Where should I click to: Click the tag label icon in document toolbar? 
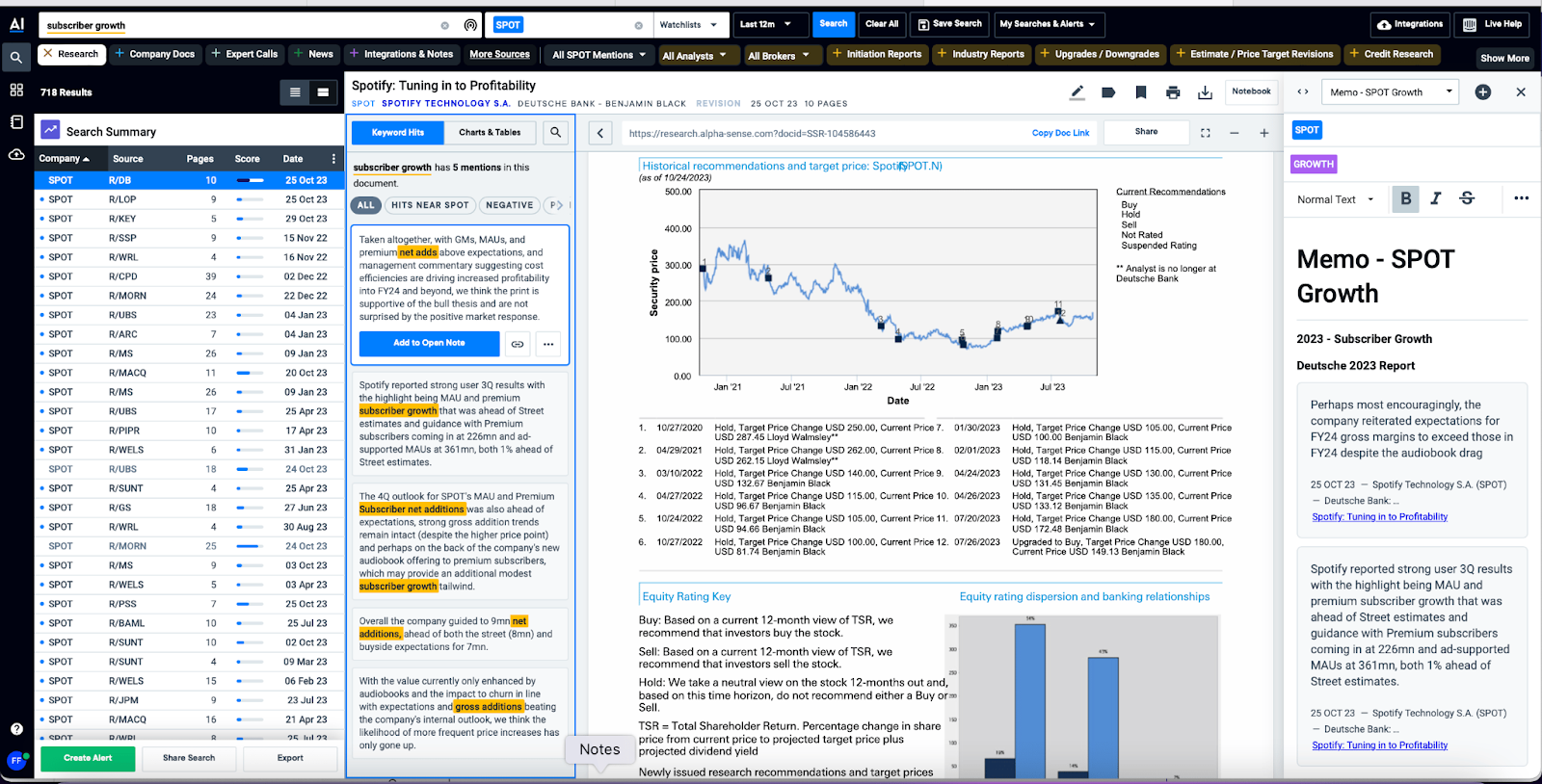pyautogui.click(x=1109, y=92)
